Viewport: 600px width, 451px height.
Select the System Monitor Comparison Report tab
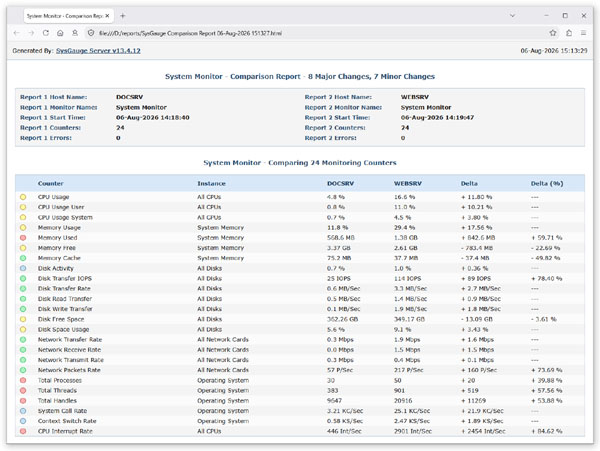tap(68, 16)
